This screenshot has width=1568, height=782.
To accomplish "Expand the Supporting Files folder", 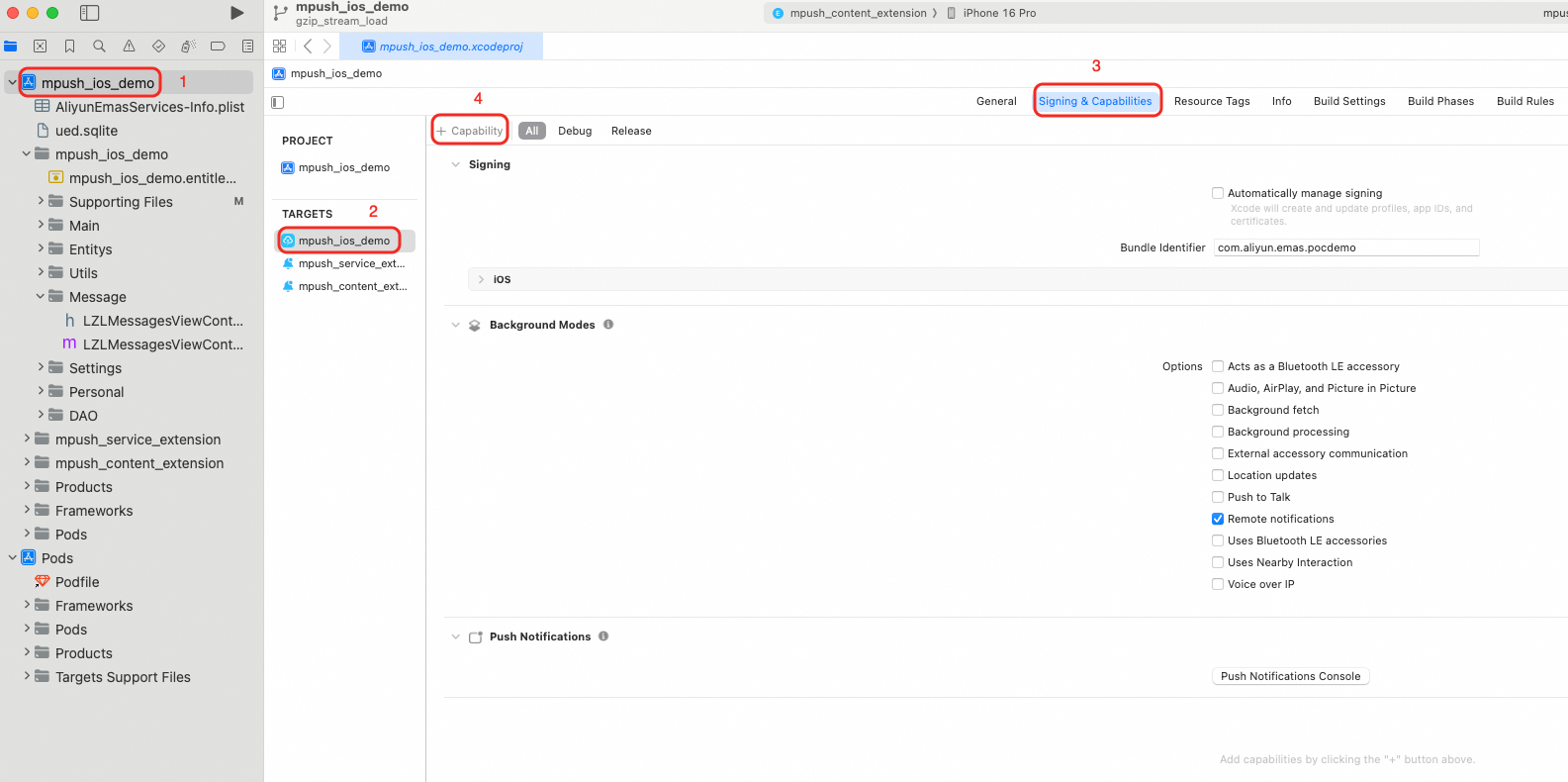I will [41, 201].
